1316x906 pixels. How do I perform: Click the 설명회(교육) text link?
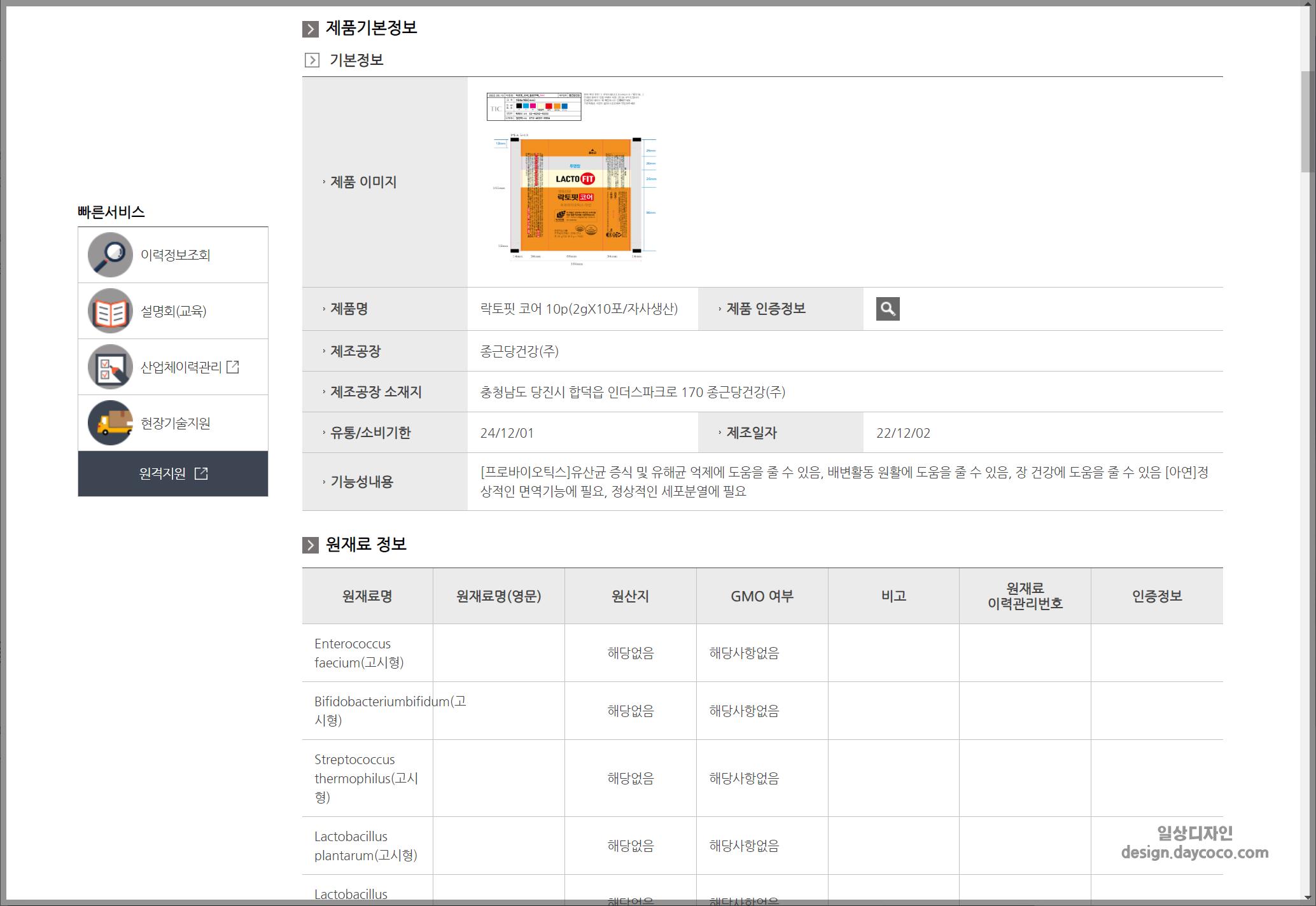pos(173,310)
